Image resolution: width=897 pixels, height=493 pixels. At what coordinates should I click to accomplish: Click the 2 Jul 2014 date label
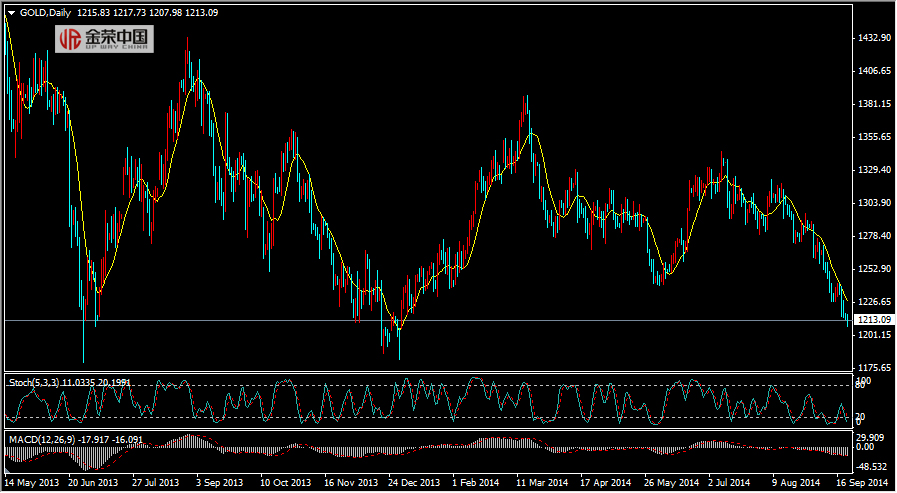(731, 482)
